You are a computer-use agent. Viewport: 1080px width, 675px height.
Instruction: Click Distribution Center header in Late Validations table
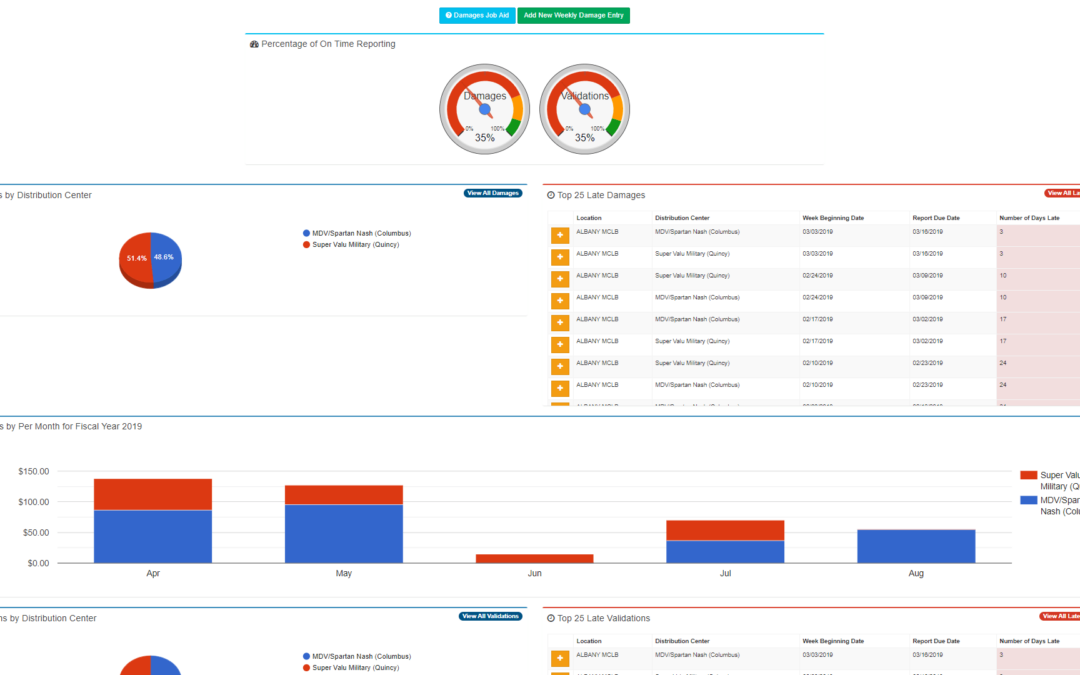click(x=682, y=641)
